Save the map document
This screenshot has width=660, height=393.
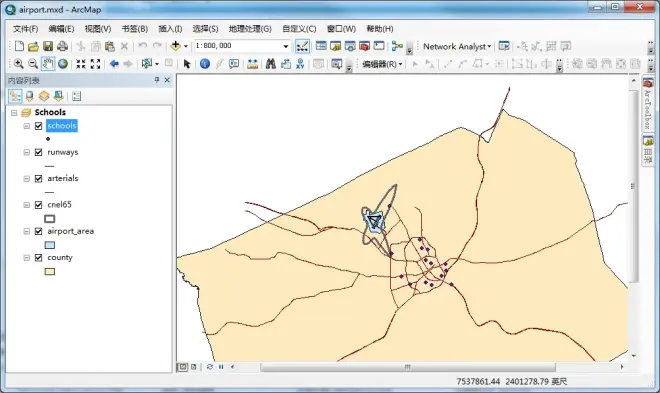pos(48,46)
